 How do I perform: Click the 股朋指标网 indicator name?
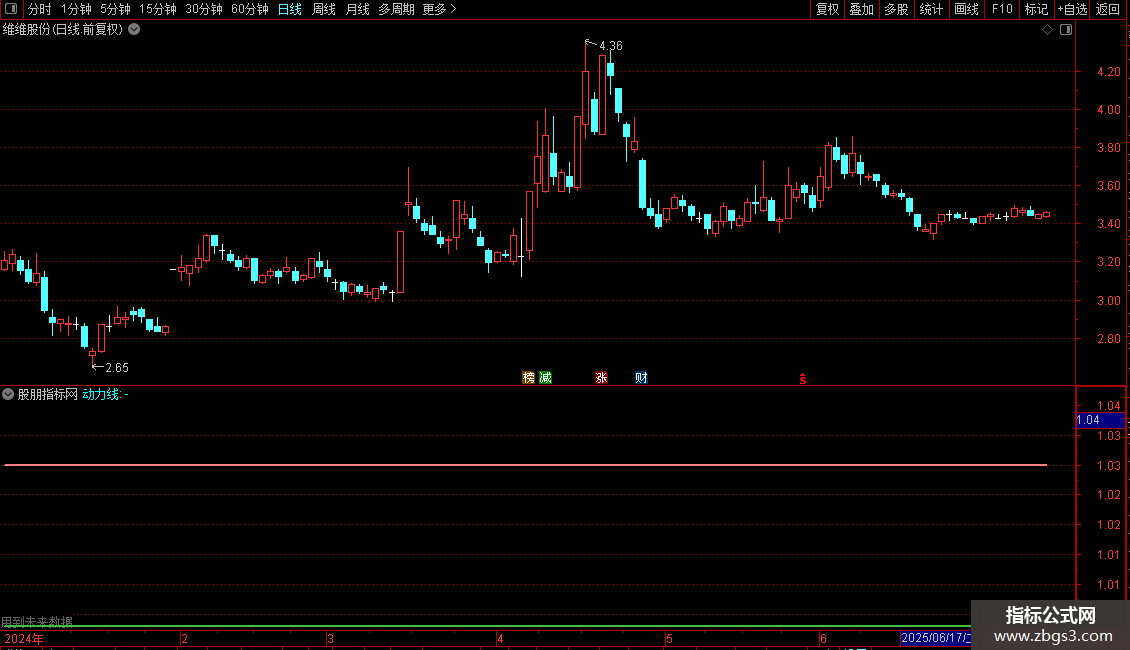48,394
